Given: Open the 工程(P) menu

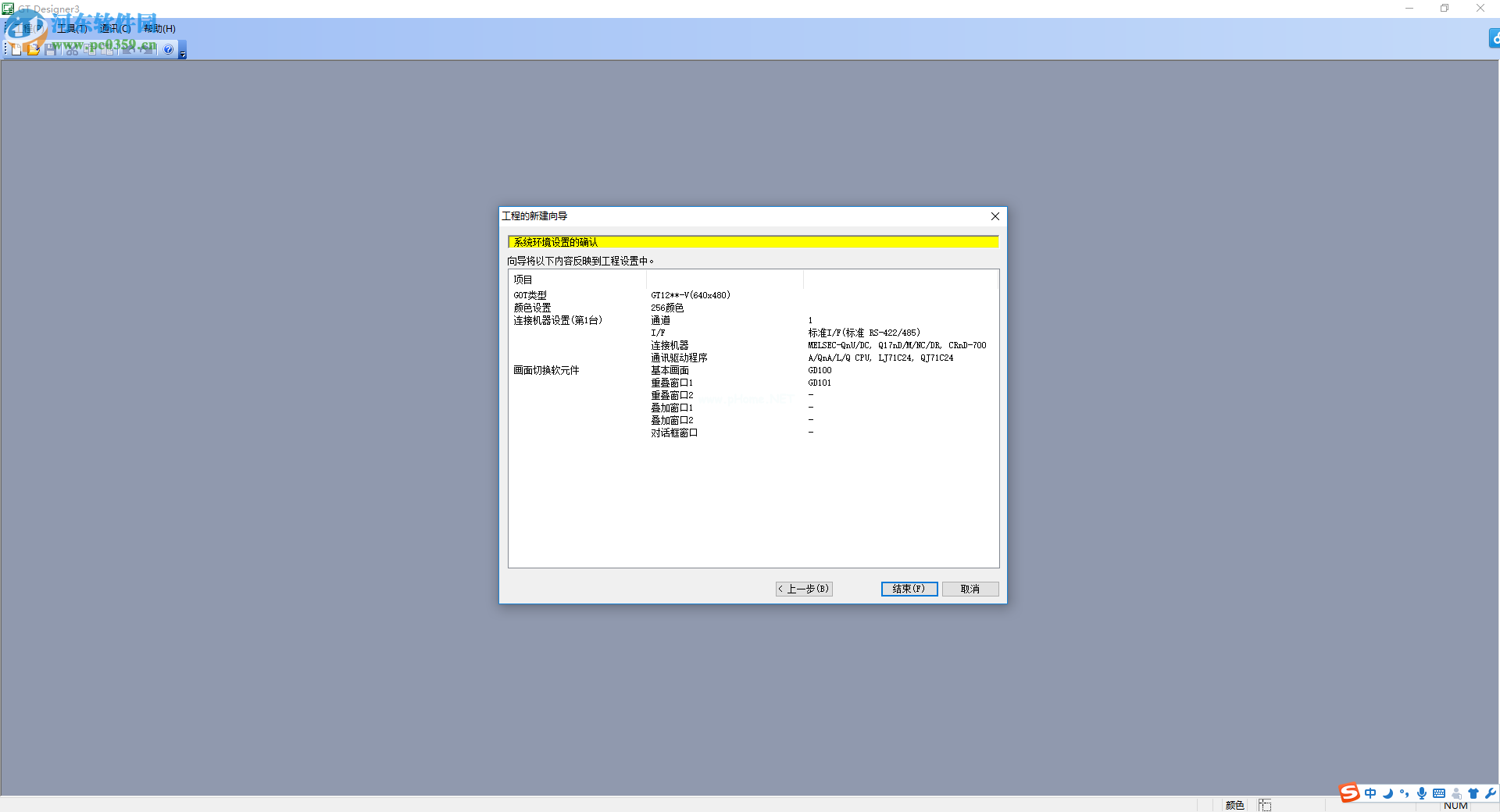Looking at the screenshot, I should [29, 29].
